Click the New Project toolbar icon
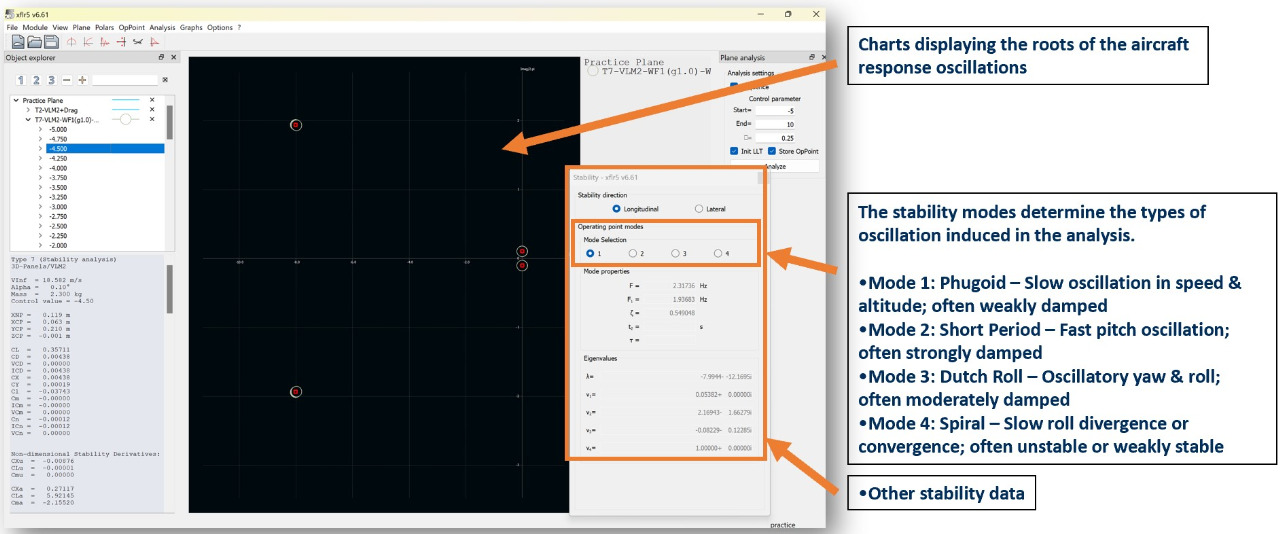This screenshot has height=534, width=1280. click(19, 42)
